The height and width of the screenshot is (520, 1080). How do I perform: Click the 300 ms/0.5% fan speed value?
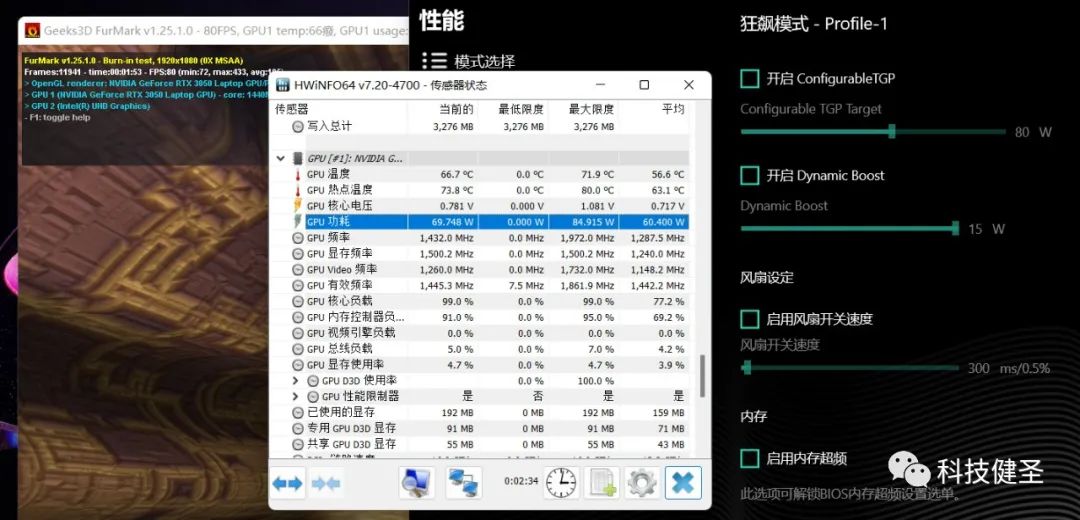pos(1009,368)
